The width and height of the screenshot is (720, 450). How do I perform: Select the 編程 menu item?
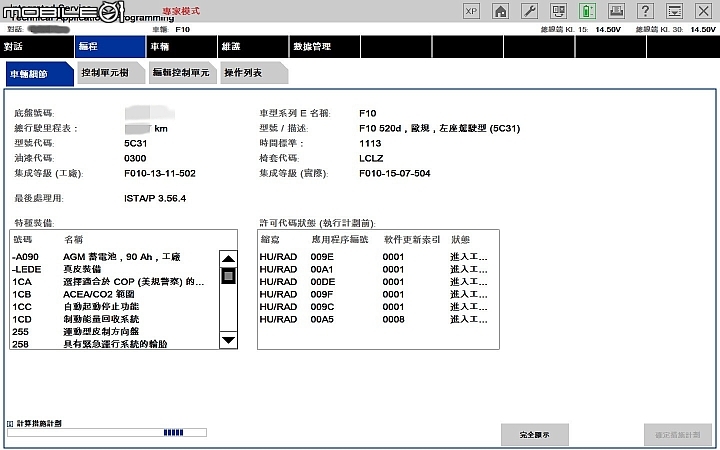coord(110,46)
